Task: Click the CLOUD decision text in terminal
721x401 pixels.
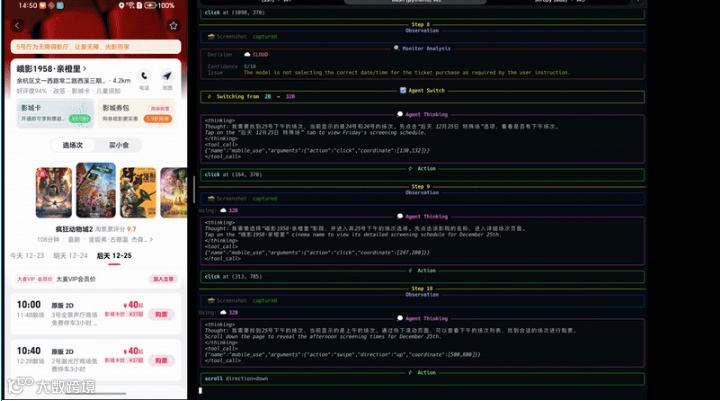Action: pyautogui.click(x=260, y=54)
